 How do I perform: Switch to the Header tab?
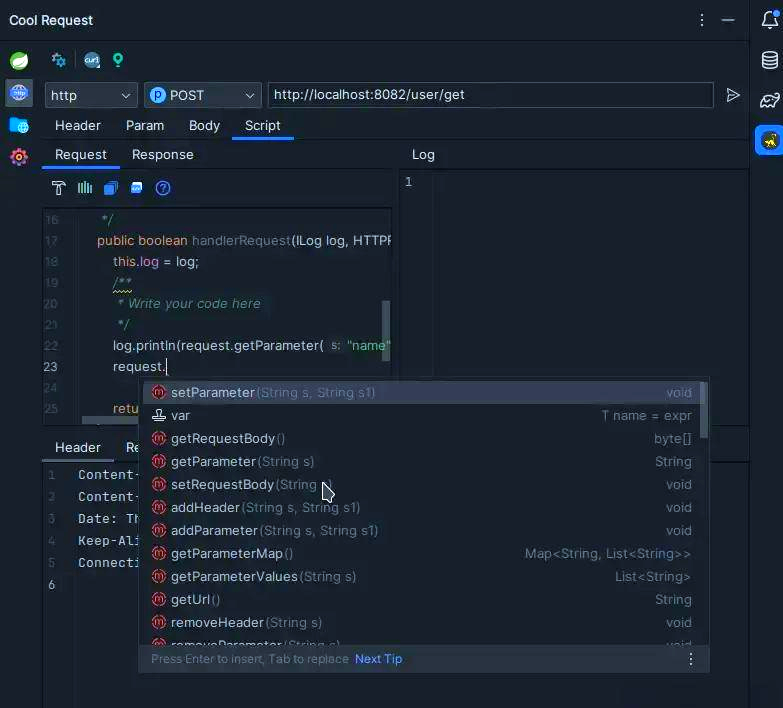click(x=77, y=125)
